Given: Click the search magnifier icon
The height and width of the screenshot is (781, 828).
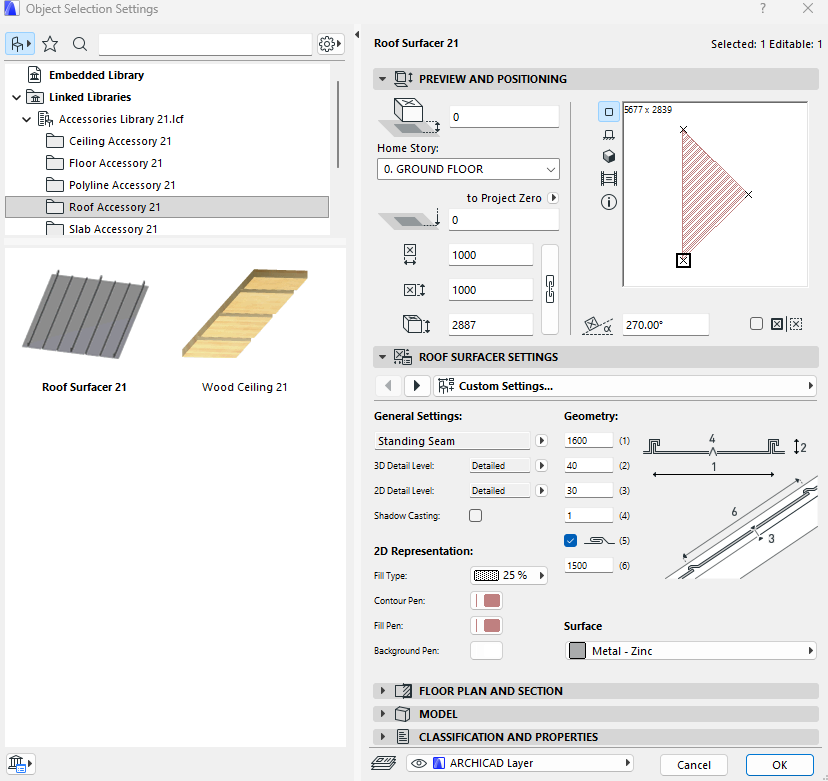Looking at the screenshot, I should click(80, 44).
